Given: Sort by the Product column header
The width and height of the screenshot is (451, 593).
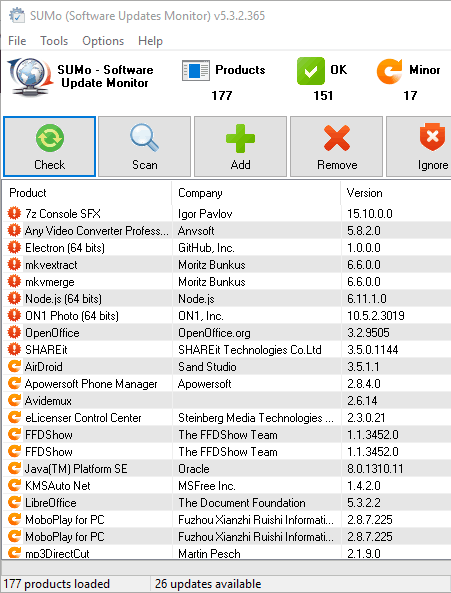Looking at the screenshot, I should pyautogui.click(x=87, y=193).
